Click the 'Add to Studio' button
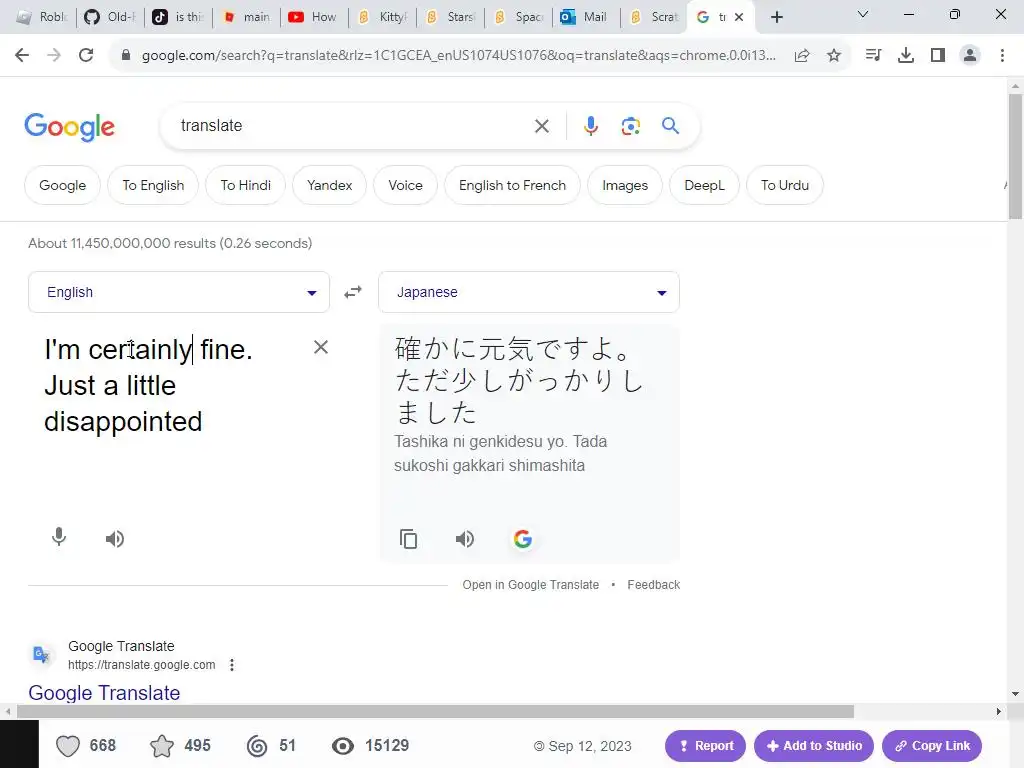Screen dimensions: 1024x768 point(814,746)
